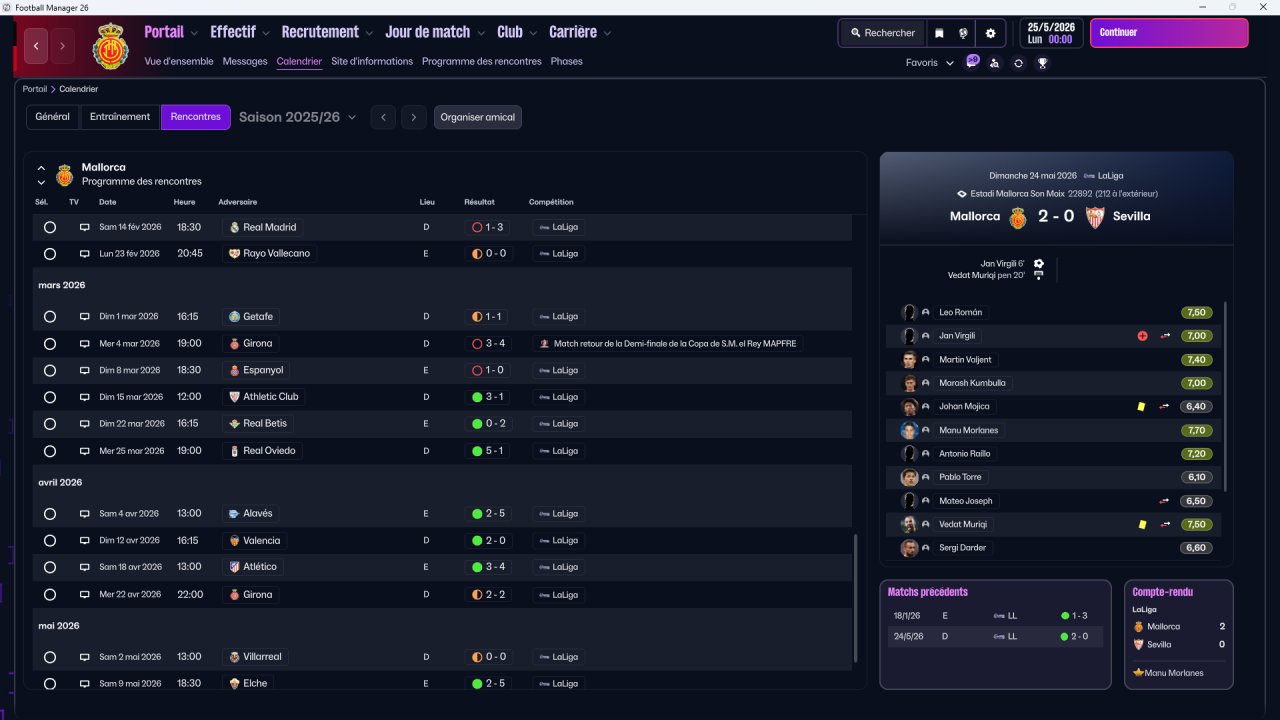Viewport: 1280px width, 720px height.
Task: Switch to the Général tab
Action: click(53, 117)
